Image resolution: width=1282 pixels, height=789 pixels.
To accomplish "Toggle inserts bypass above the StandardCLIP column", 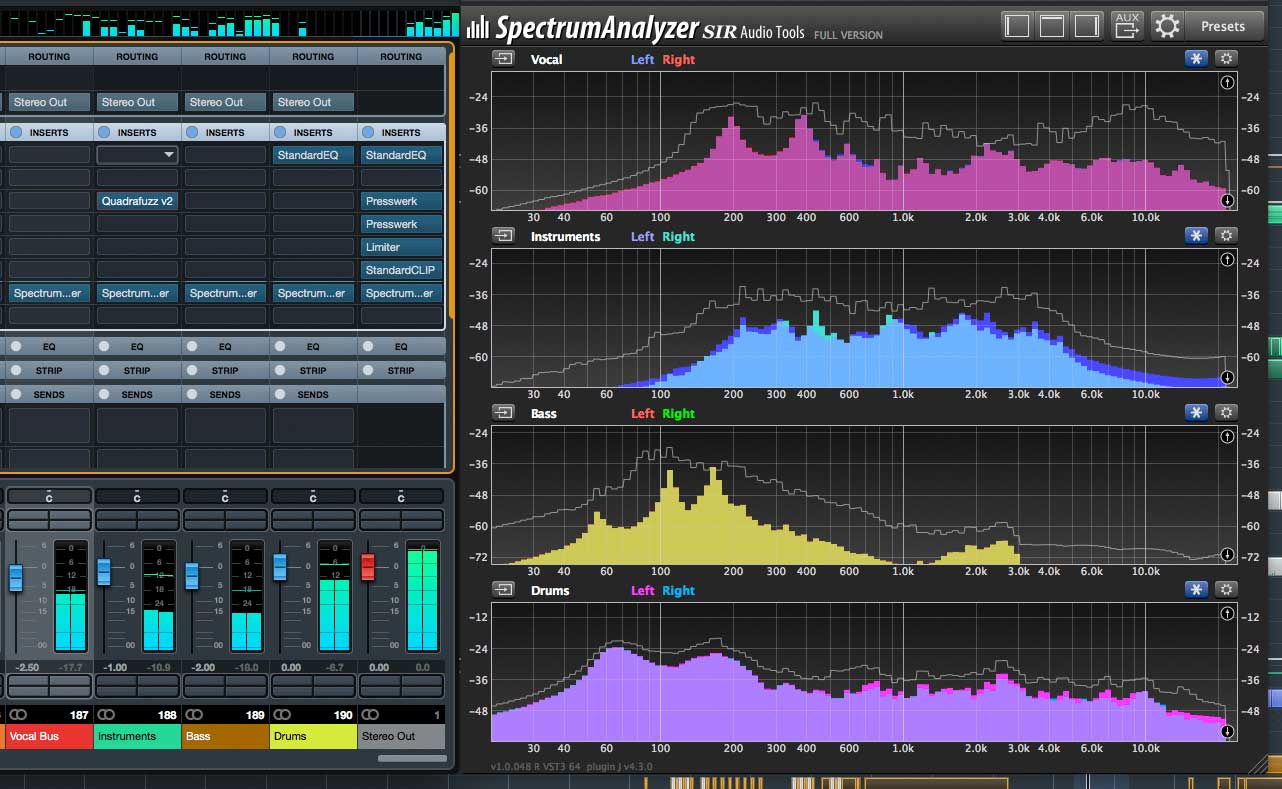I will pos(368,132).
